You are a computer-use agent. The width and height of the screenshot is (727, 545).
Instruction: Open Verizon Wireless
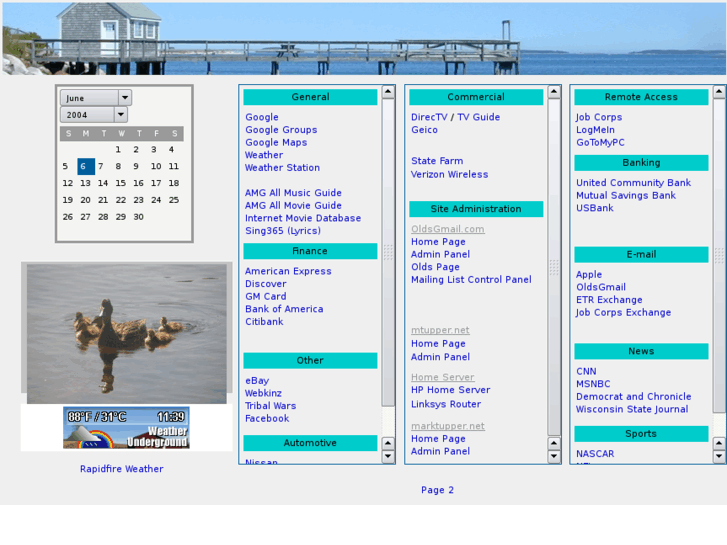pos(449,174)
